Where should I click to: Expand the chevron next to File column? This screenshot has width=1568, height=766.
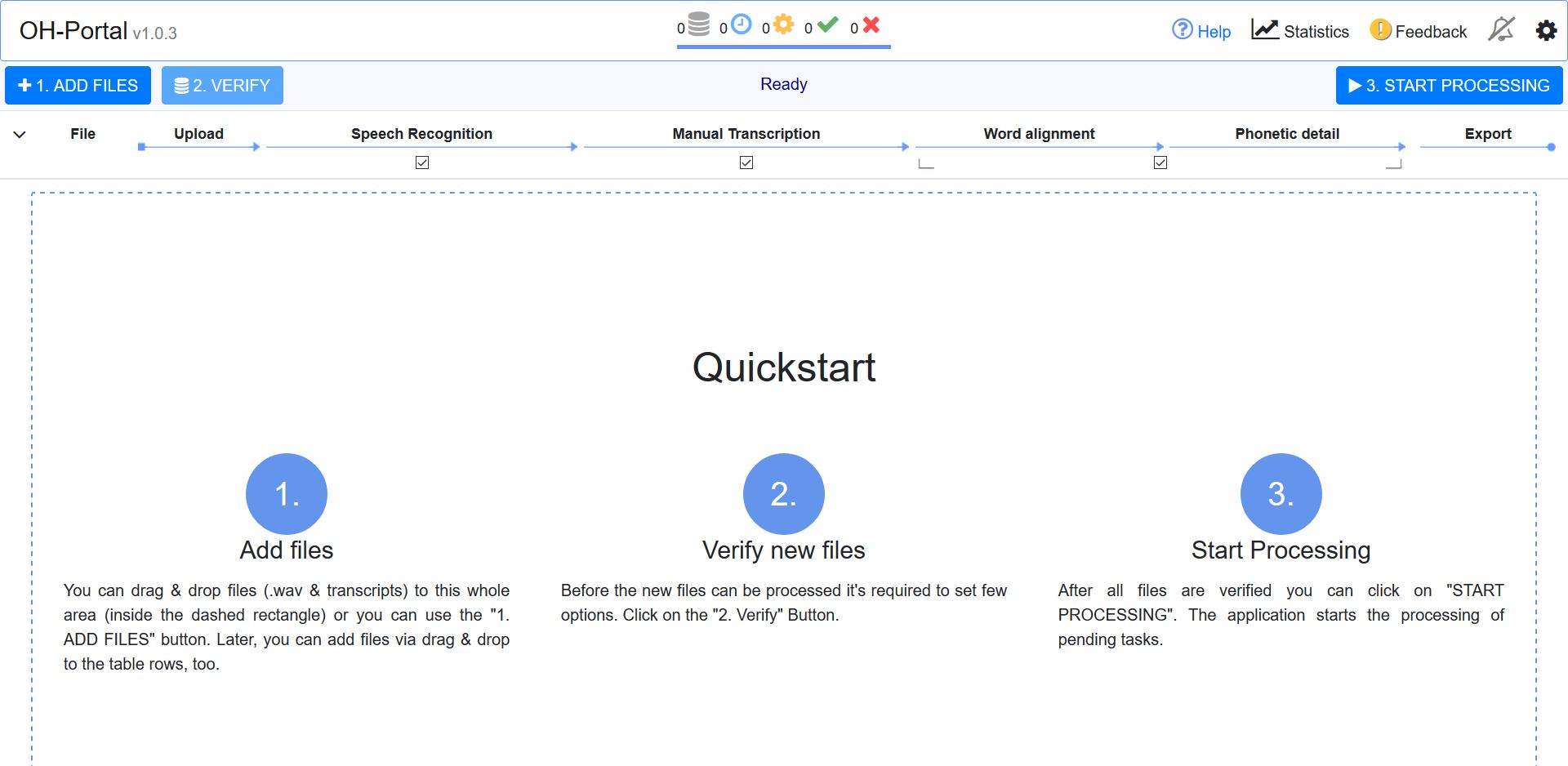[20, 135]
